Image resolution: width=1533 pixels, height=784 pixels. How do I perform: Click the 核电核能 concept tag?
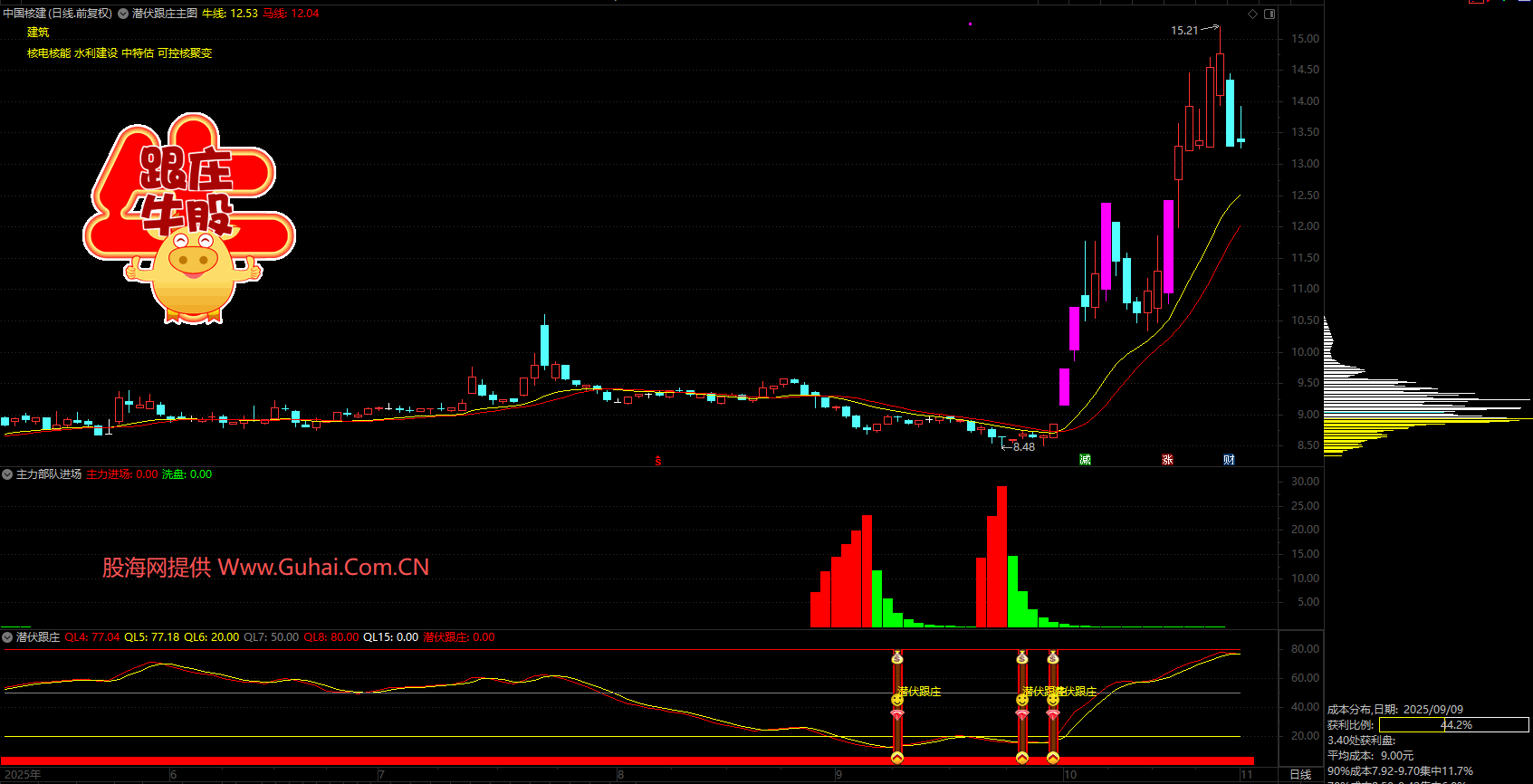49,53
